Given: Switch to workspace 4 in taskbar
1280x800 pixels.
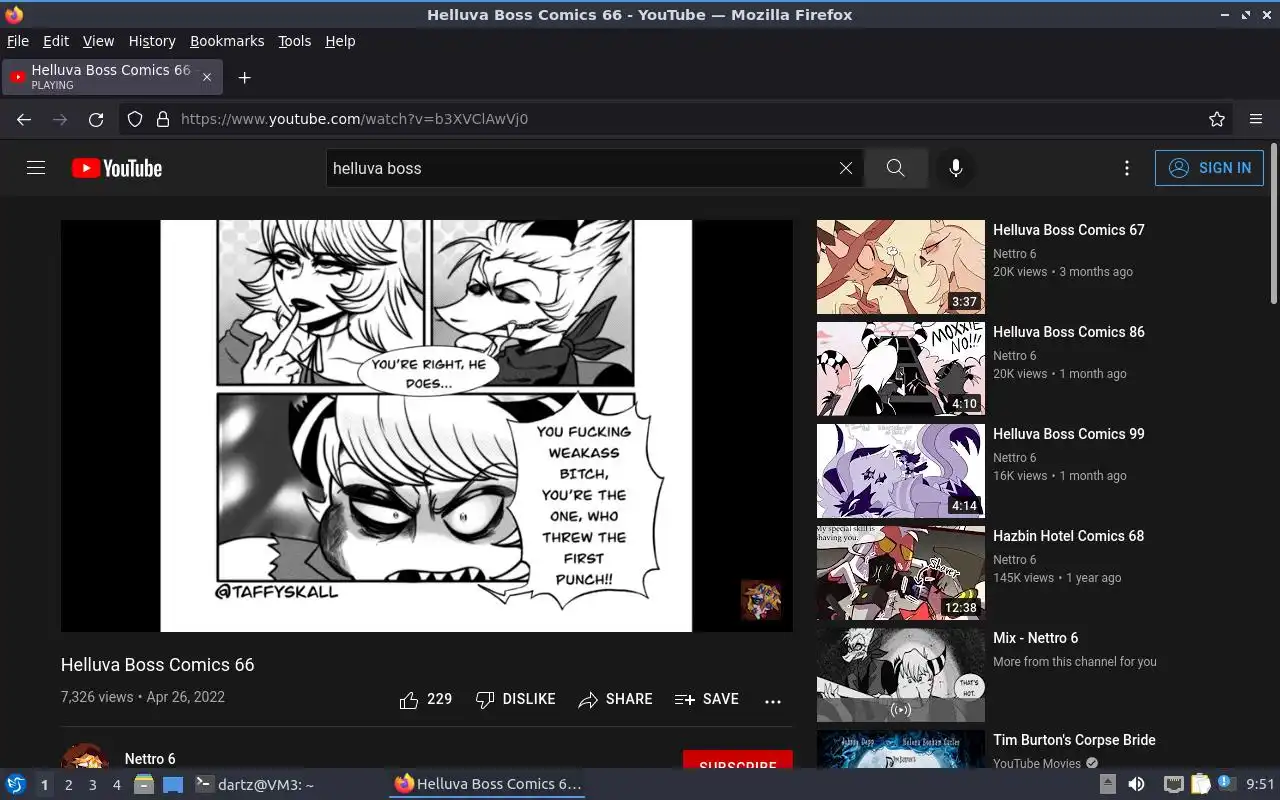Looking at the screenshot, I should point(116,785).
